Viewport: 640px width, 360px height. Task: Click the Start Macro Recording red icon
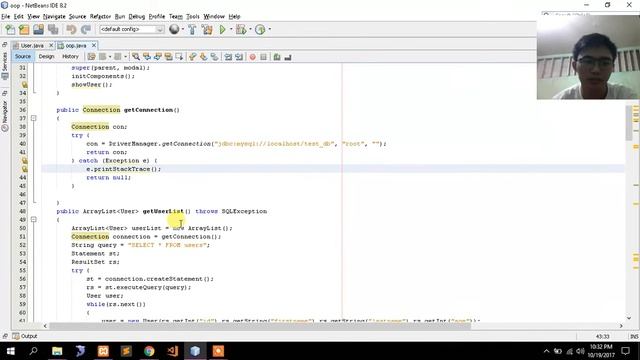(x=253, y=57)
